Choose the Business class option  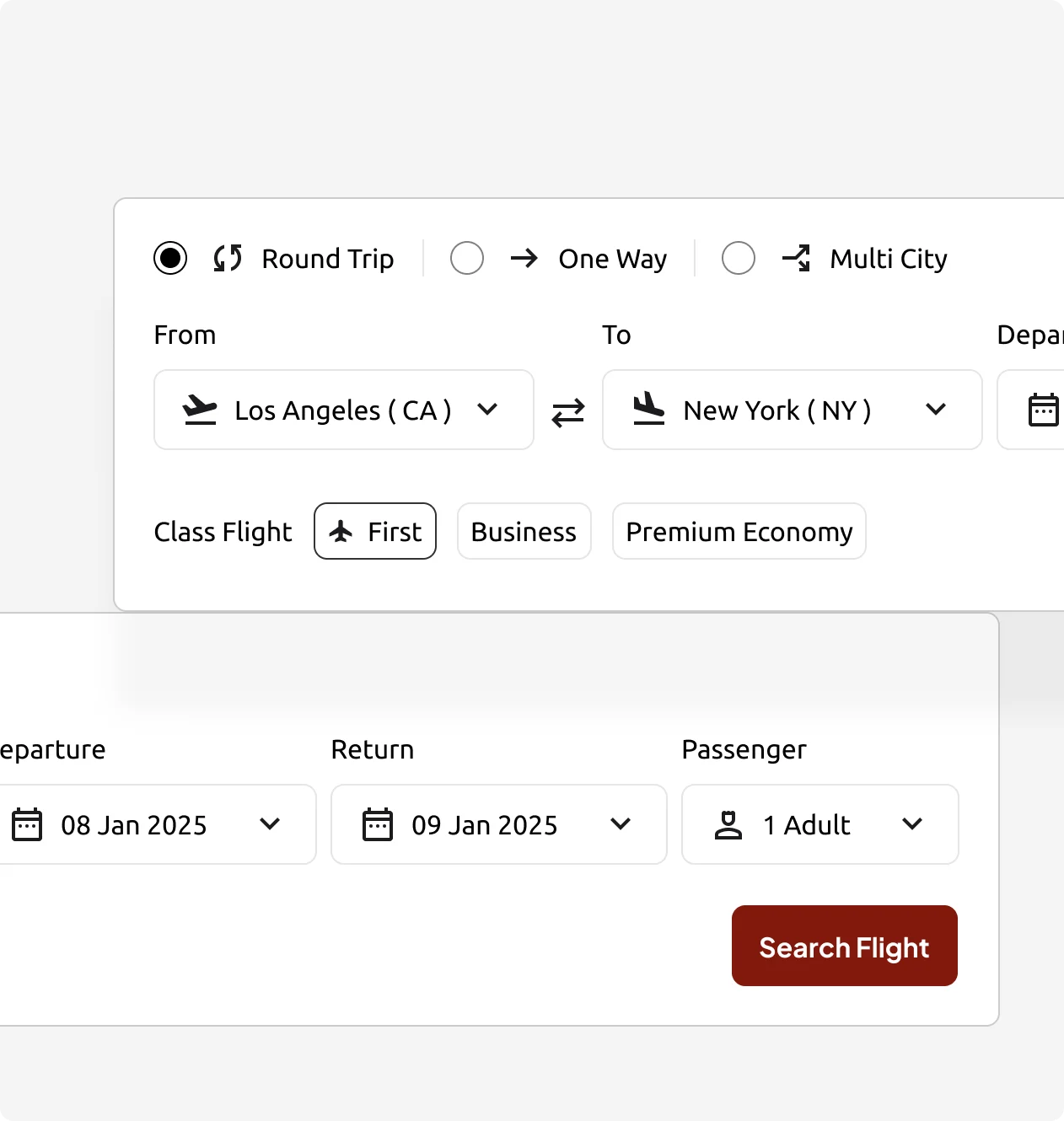pyautogui.click(x=524, y=531)
